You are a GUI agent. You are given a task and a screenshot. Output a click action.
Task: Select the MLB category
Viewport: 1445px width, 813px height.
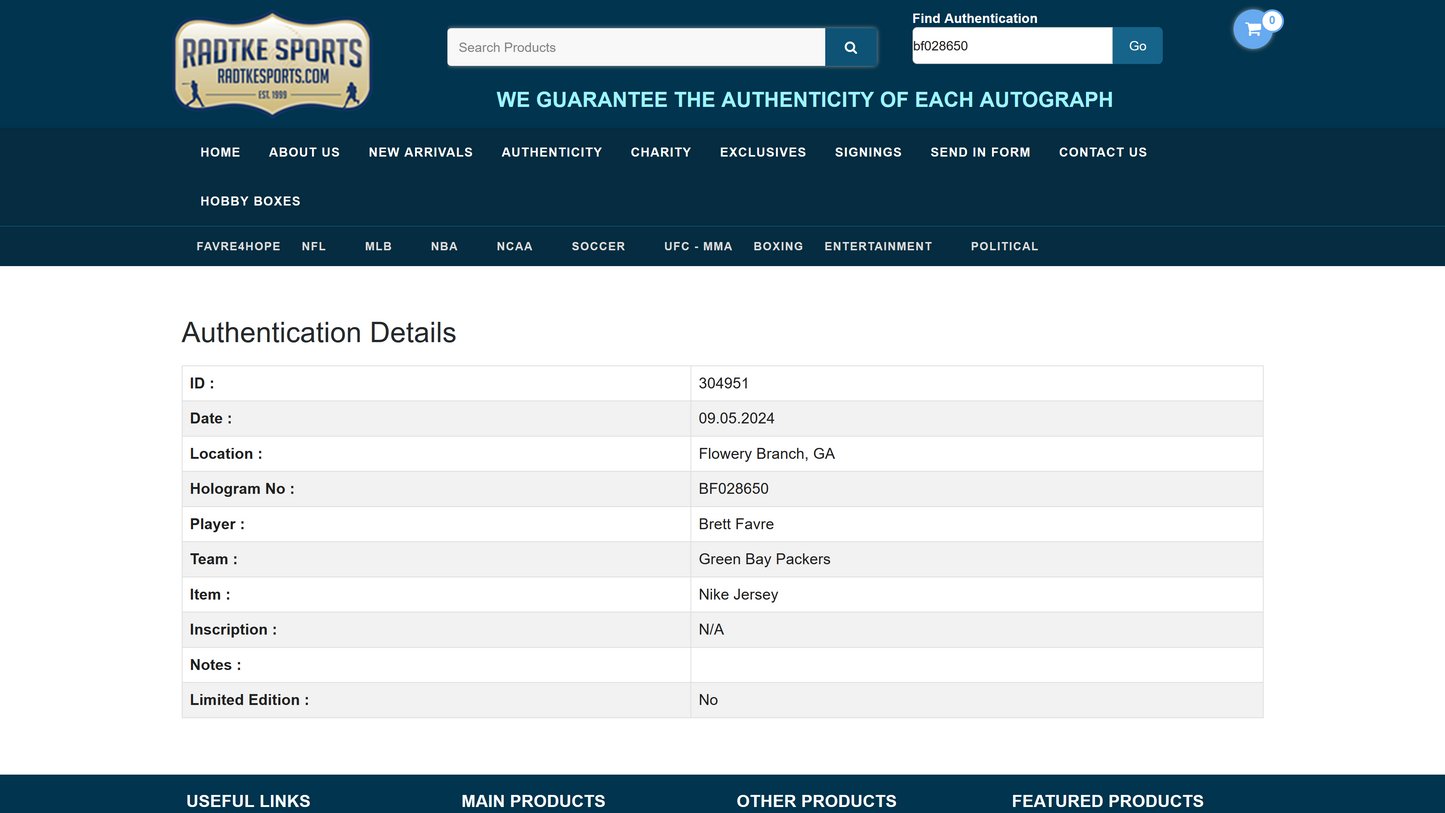coord(378,246)
